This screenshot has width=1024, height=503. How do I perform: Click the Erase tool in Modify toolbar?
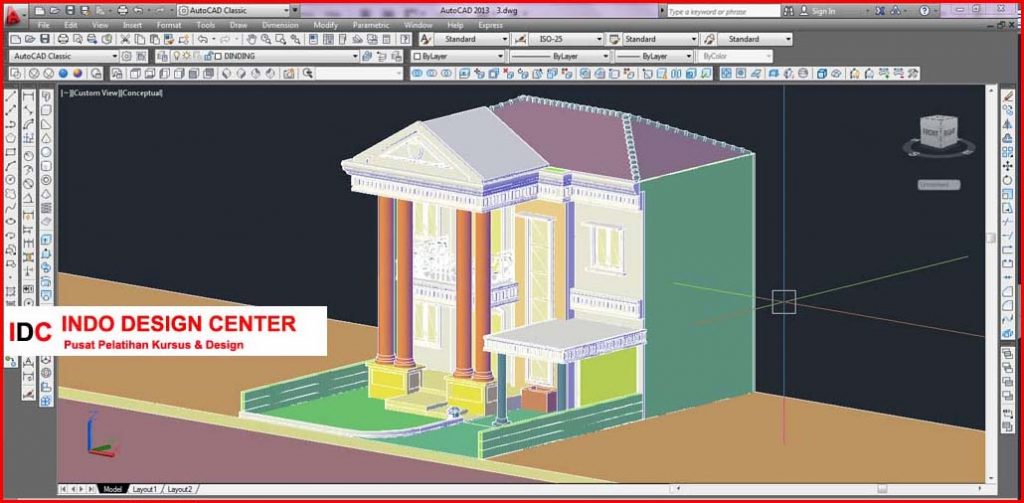coord(1008,96)
